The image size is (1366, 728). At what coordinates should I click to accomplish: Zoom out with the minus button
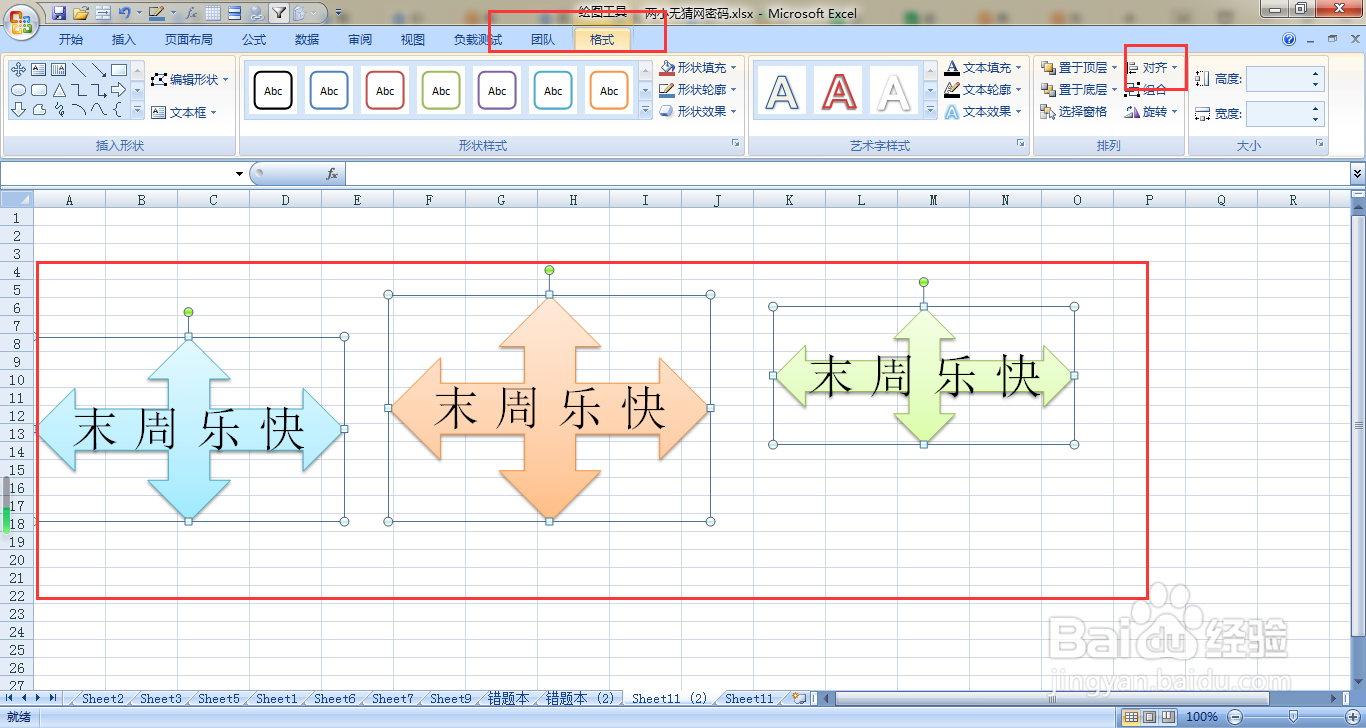point(1235,717)
